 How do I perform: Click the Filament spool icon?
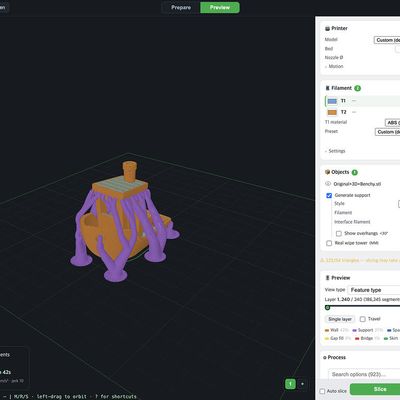pyautogui.click(x=327, y=88)
